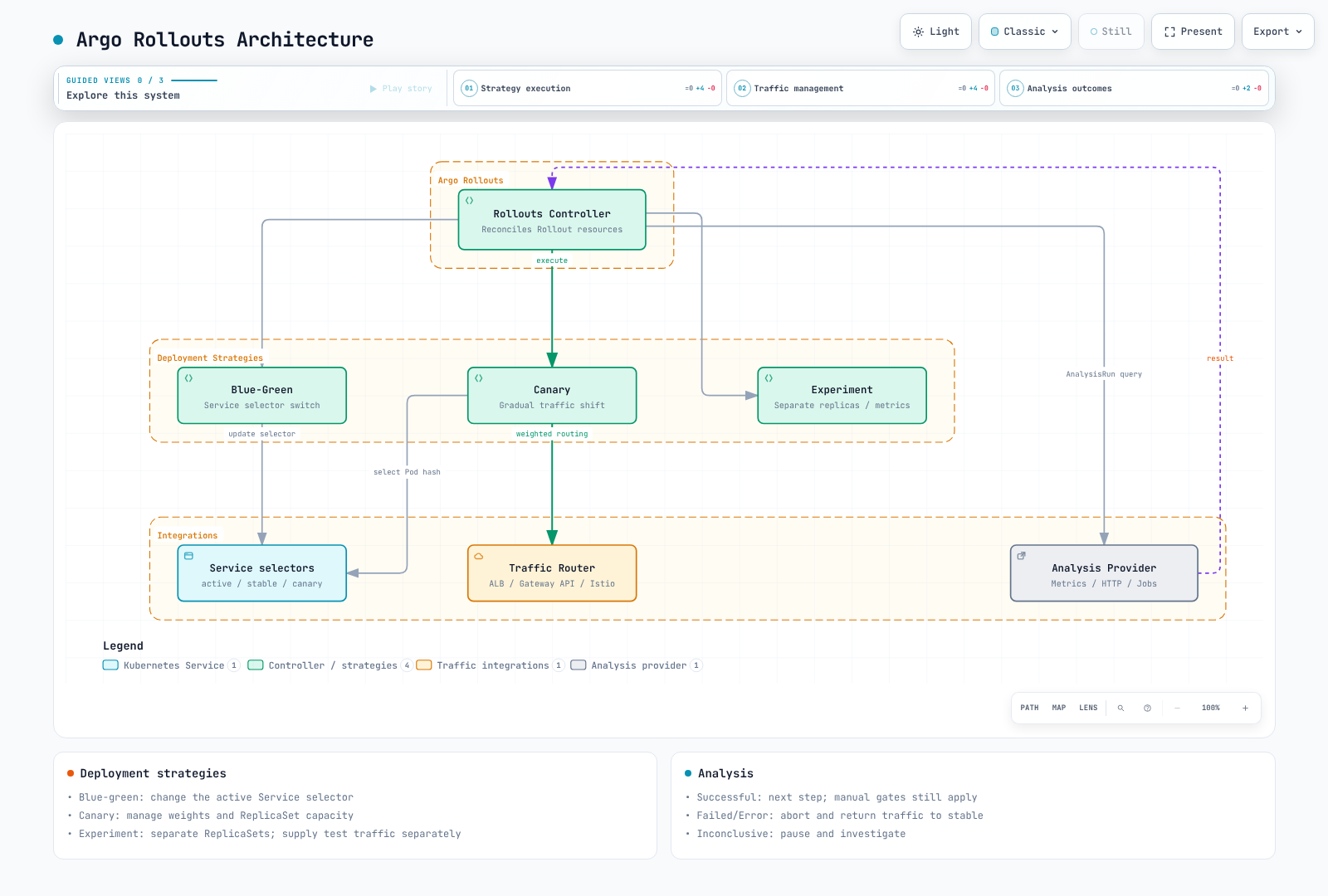Viewport: 1328px width, 896px height.
Task: Click the 'Blue-green: change the active' bullet
Action: (x=216, y=797)
